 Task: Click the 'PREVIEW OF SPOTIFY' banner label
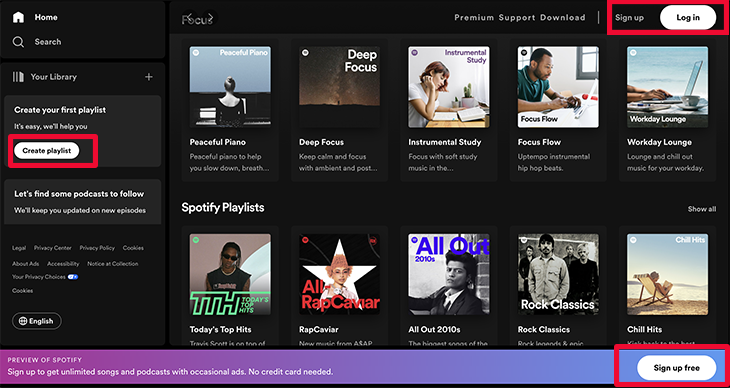[45, 360]
